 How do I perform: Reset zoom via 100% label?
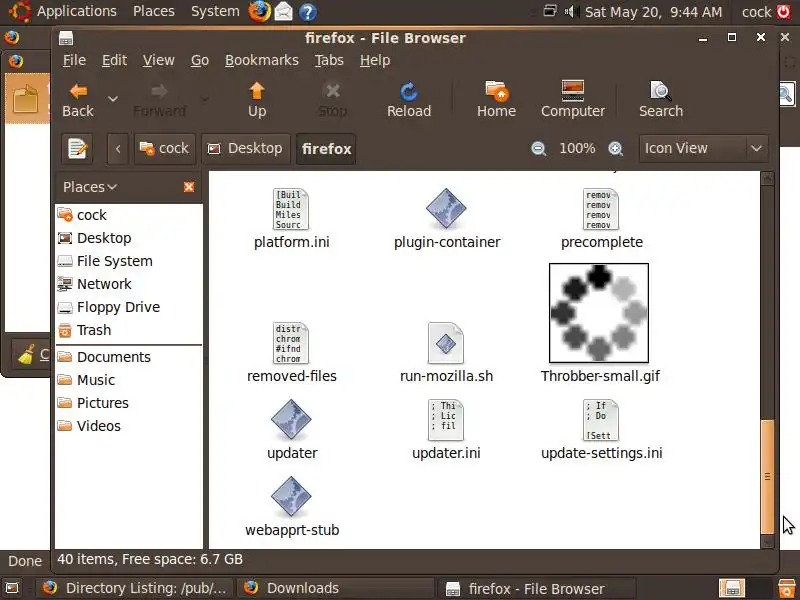[x=577, y=148]
